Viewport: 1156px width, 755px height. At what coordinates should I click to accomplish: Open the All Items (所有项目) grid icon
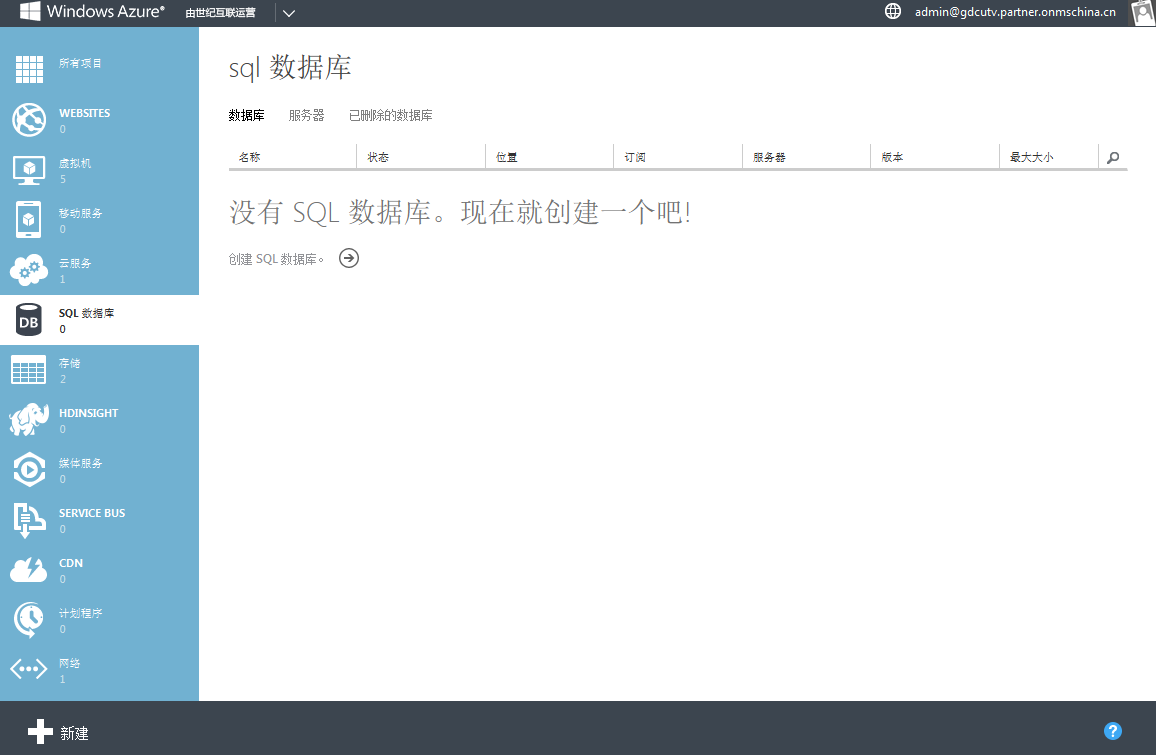[x=29, y=69]
